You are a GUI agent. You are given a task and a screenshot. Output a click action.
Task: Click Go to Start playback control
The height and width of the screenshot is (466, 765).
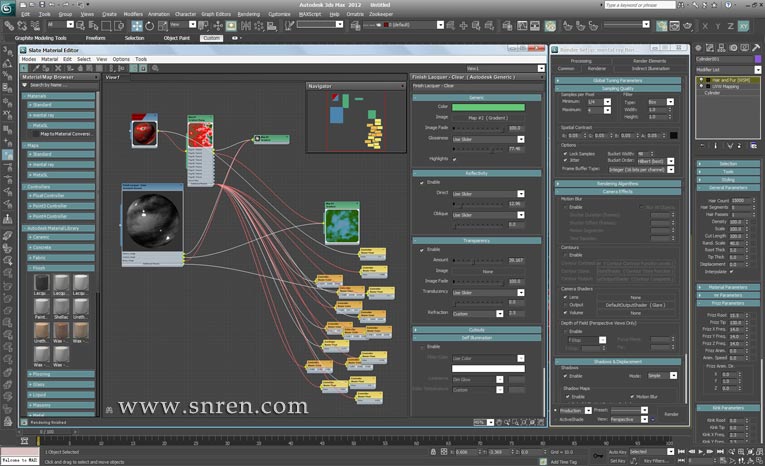pos(682,452)
